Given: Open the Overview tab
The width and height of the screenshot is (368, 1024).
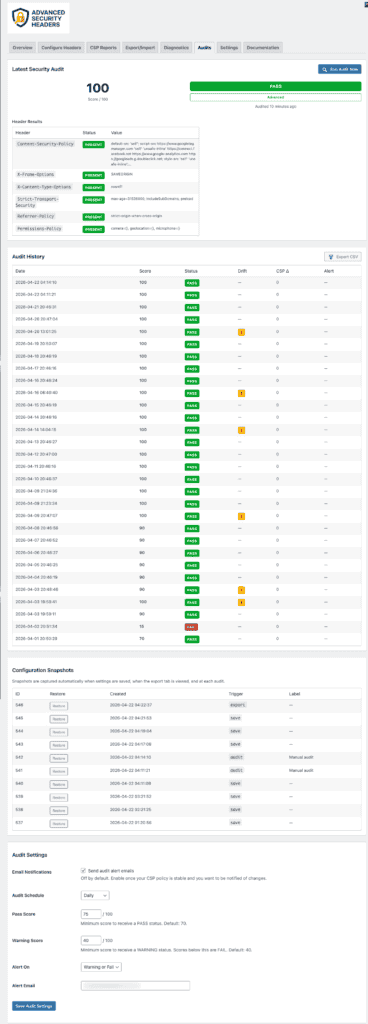Looking at the screenshot, I should [x=22, y=48].
